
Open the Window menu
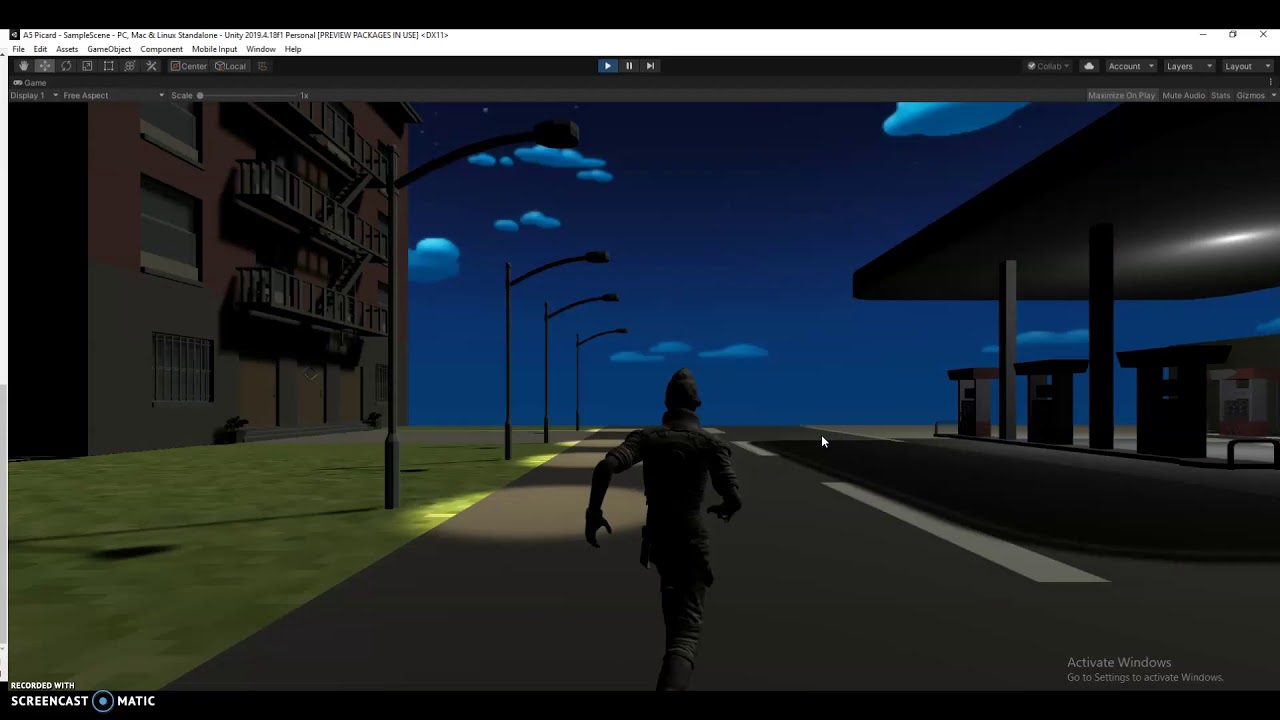pyautogui.click(x=261, y=49)
